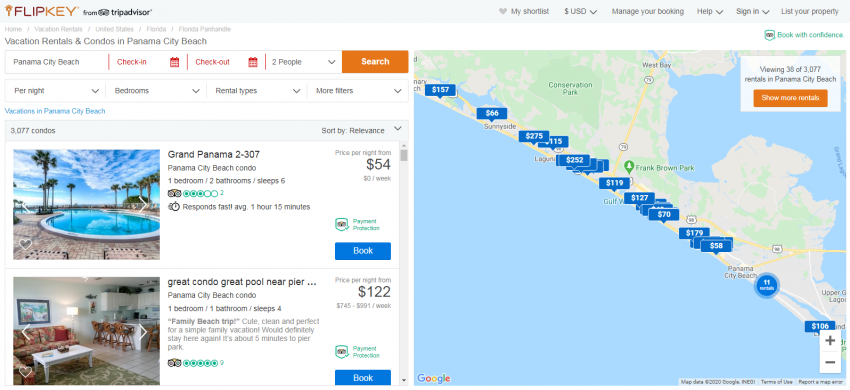Go to Florida Panhandle breadcrumb
Screen dimensions: 850x390
[204, 29]
